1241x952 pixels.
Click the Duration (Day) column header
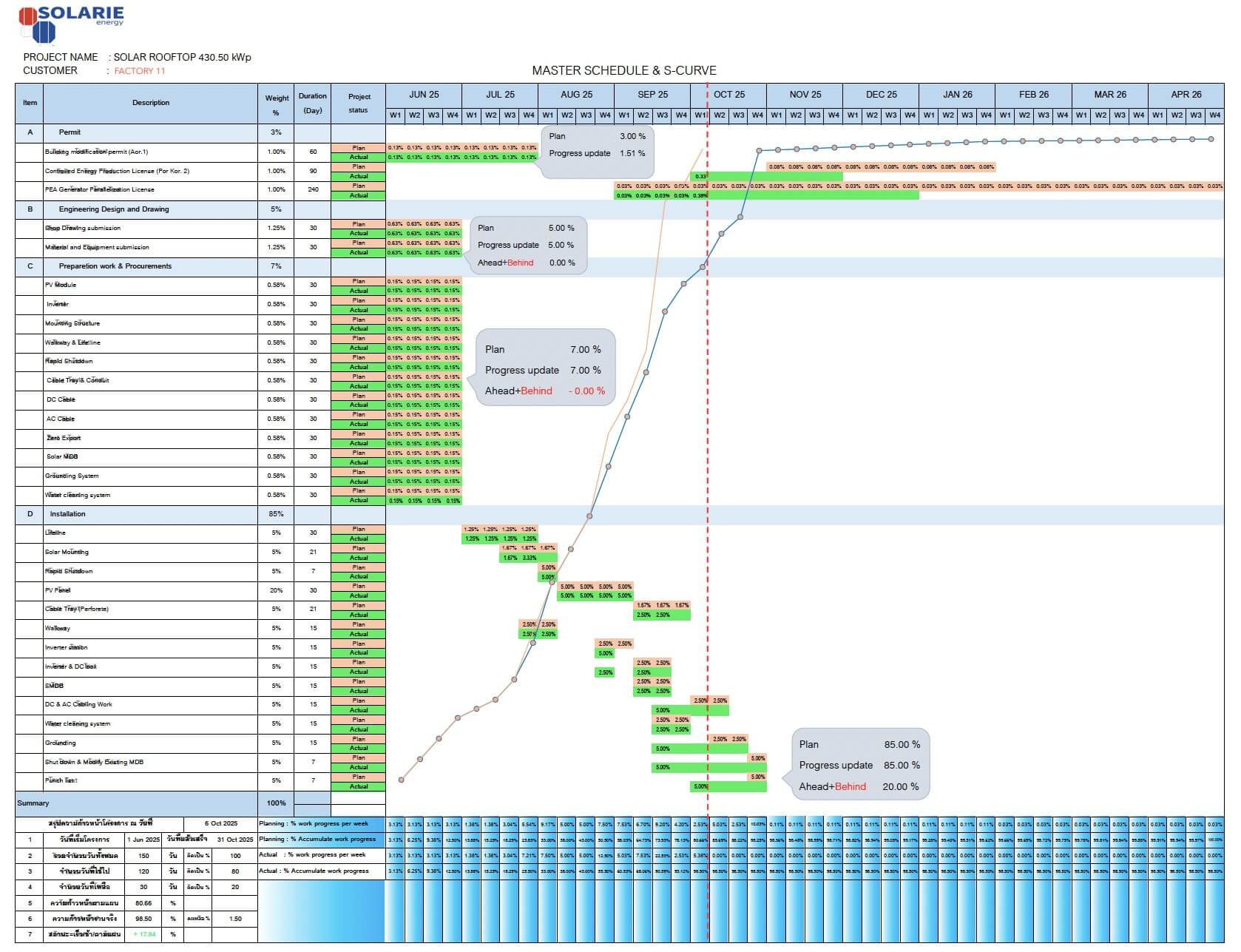click(312, 103)
